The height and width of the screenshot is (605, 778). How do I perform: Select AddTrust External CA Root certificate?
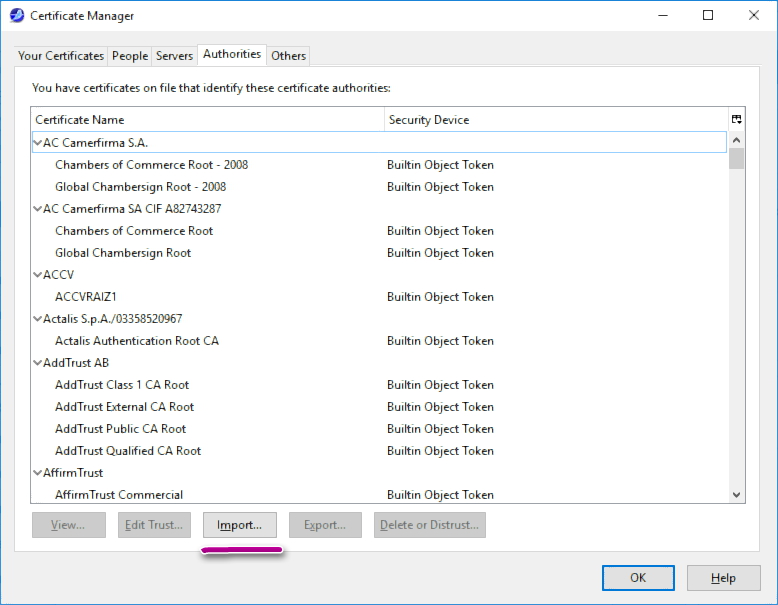tap(124, 407)
